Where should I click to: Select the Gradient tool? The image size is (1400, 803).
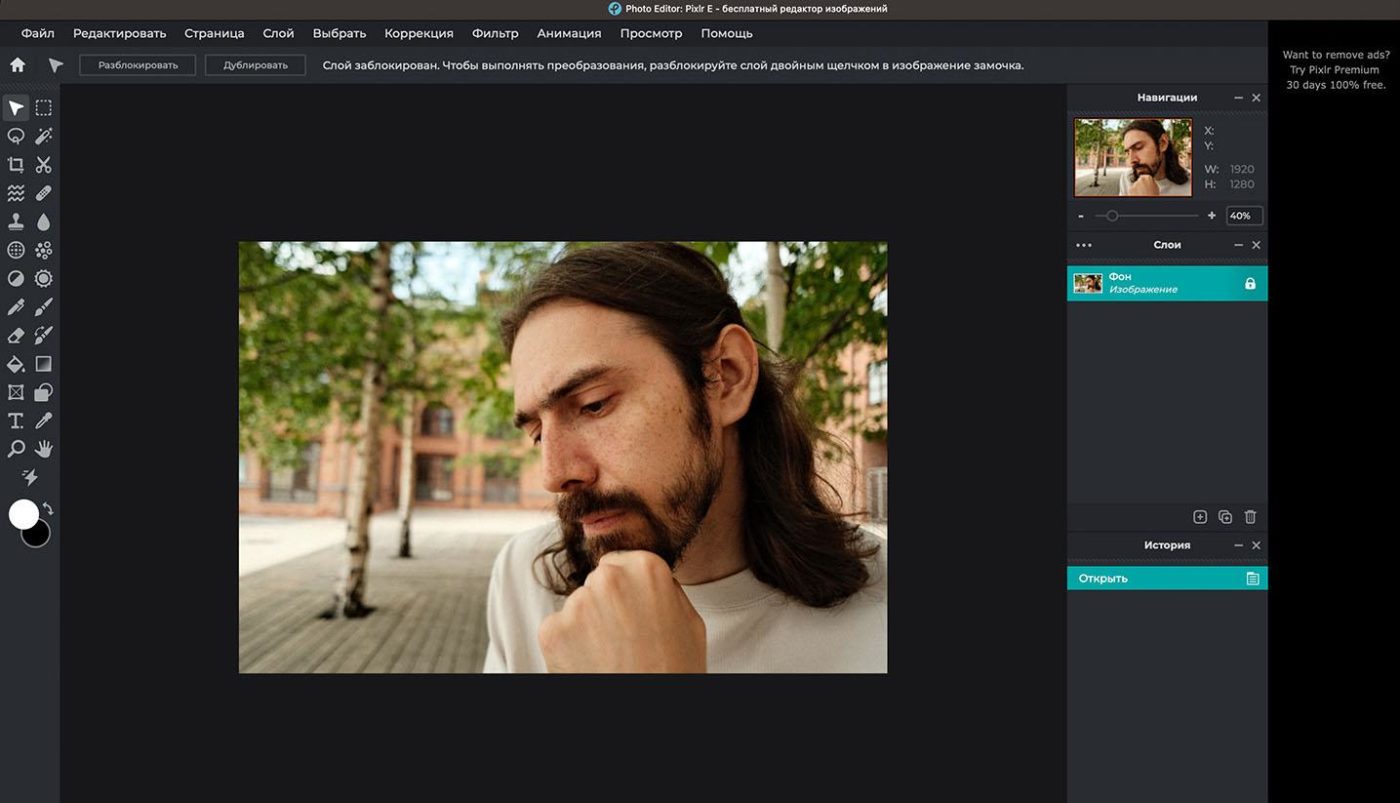(x=44, y=364)
